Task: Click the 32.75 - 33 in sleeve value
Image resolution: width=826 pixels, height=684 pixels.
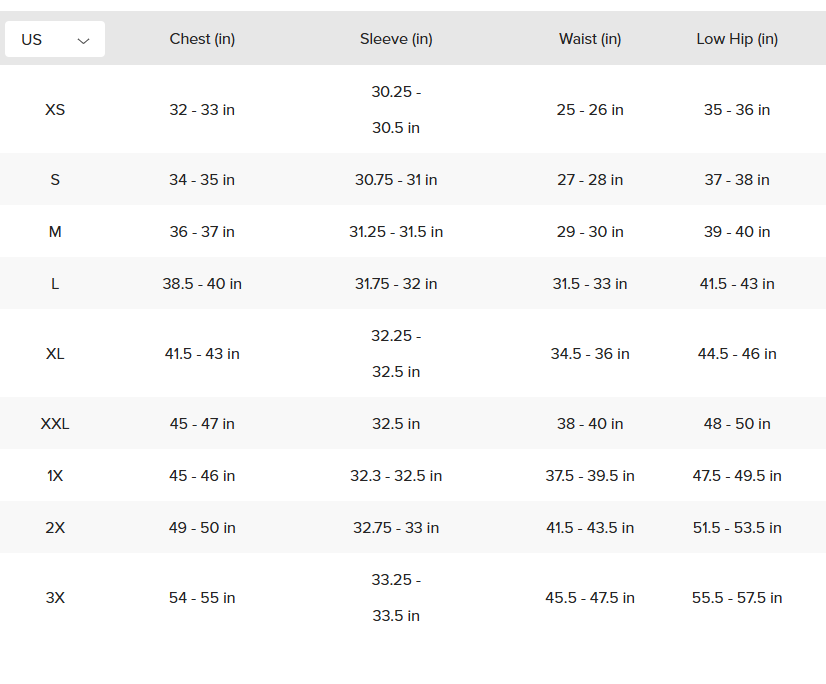Action: tap(396, 528)
